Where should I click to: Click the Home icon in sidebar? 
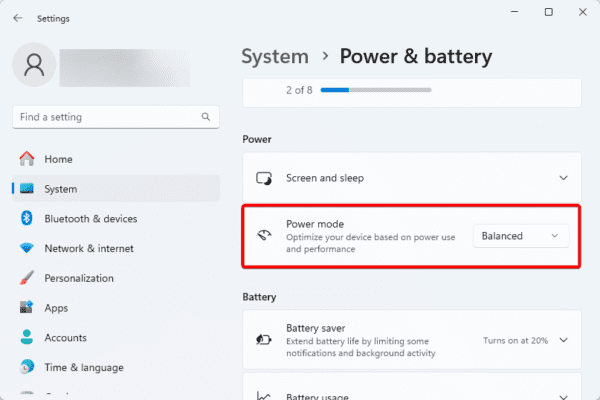pyautogui.click(x=26, y=159)
